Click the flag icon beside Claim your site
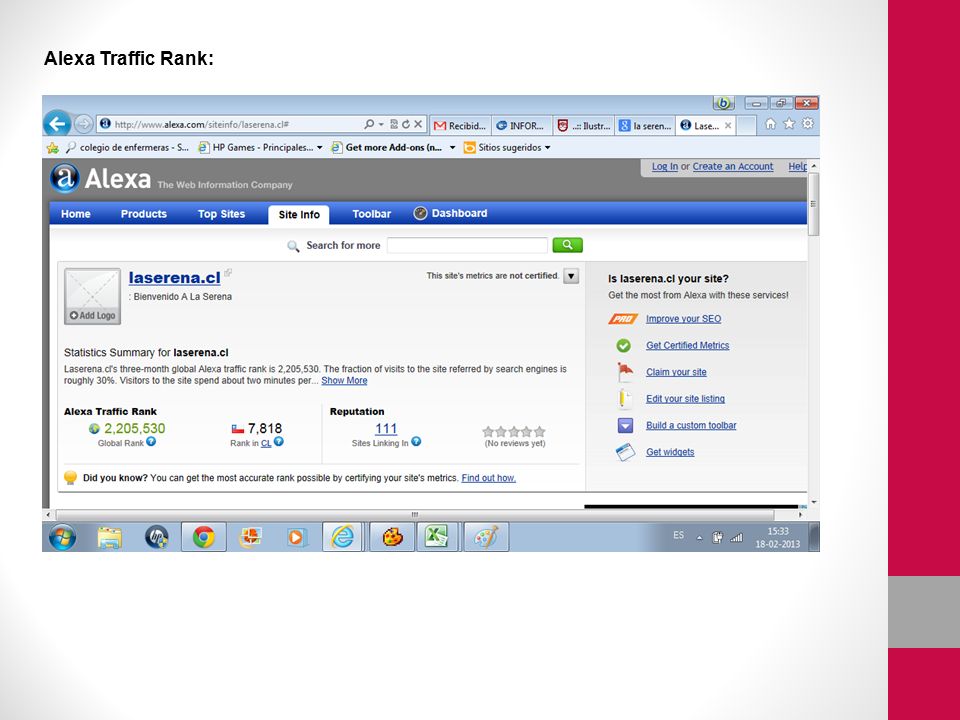The image size is (960, 720). point(624,372)
